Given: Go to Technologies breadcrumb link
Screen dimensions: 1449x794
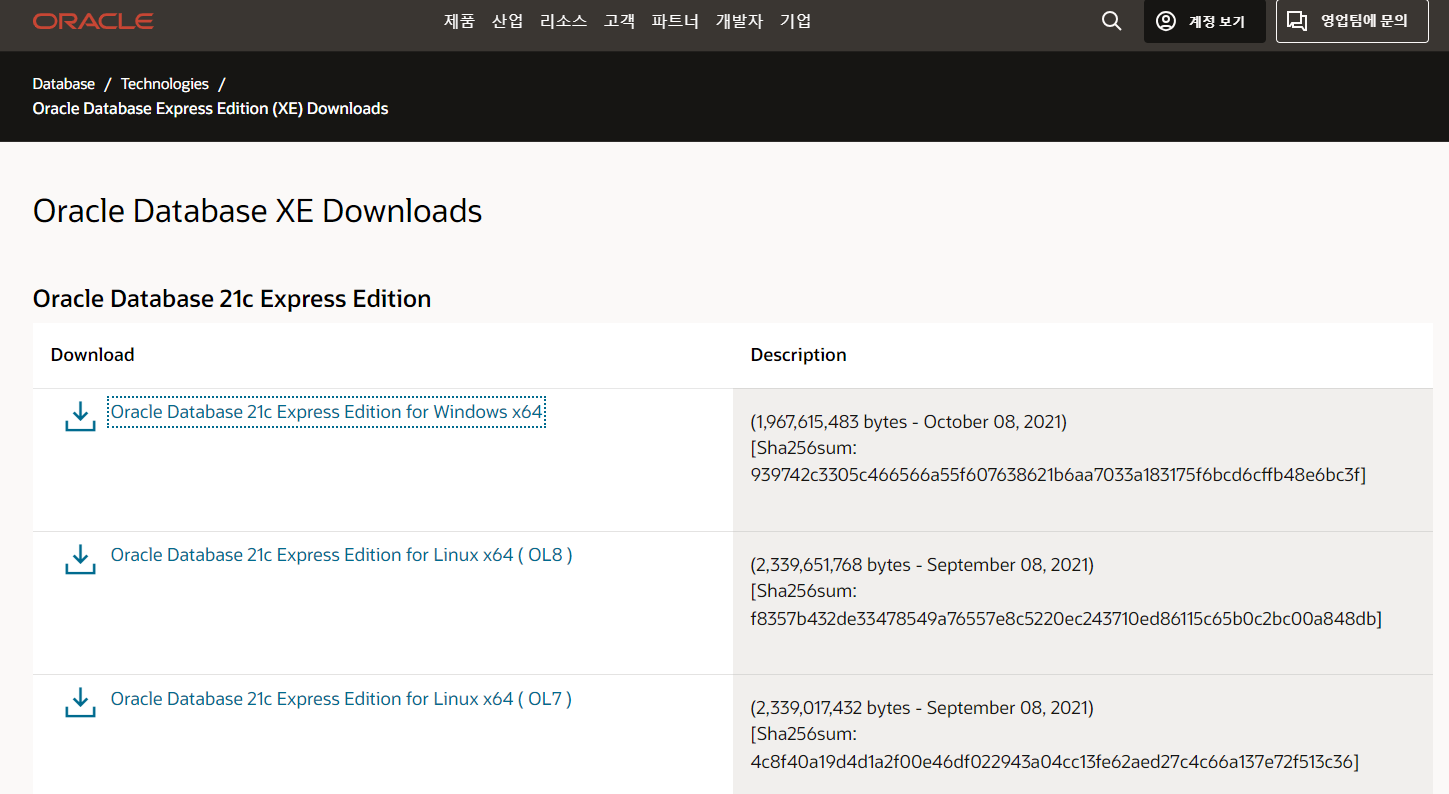Looking at the screenshot, I should [165, 84].
